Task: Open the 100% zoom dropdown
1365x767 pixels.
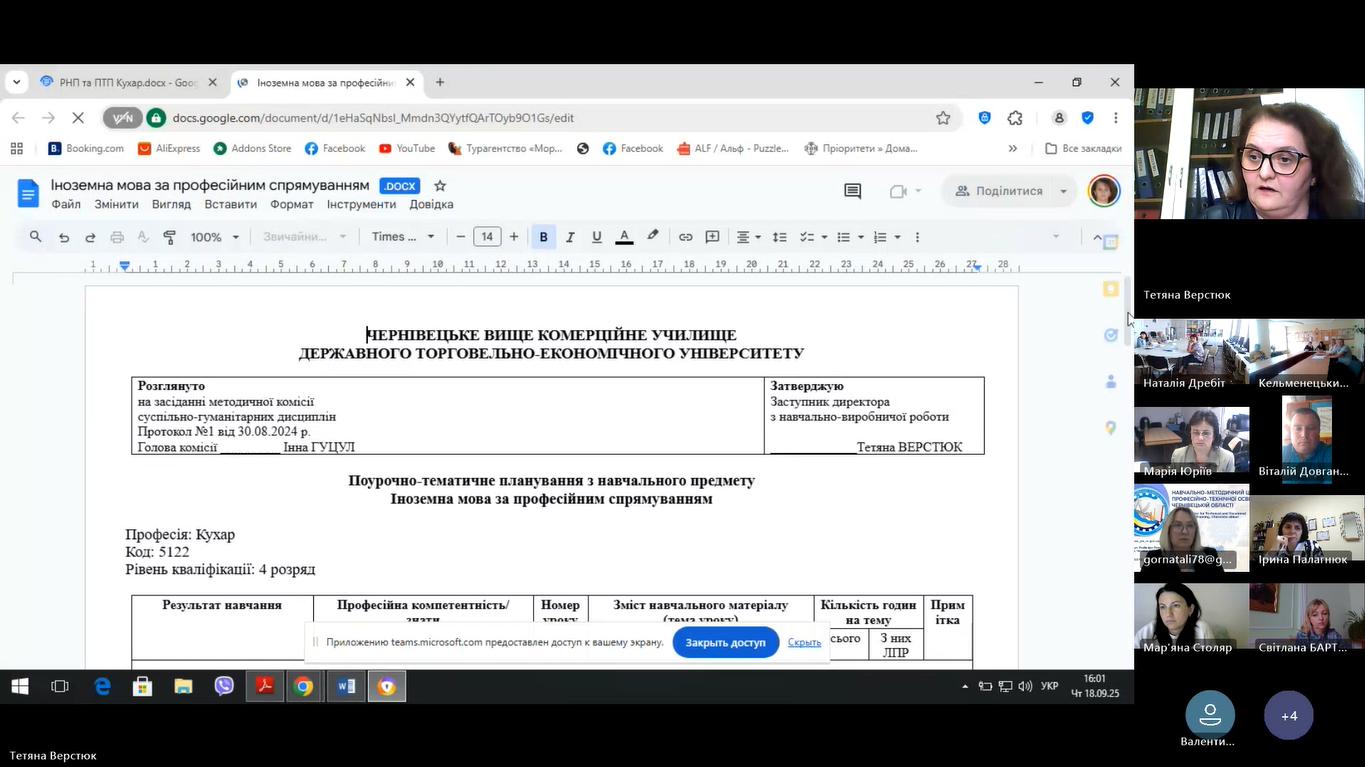Action: [x=215, y=237]
